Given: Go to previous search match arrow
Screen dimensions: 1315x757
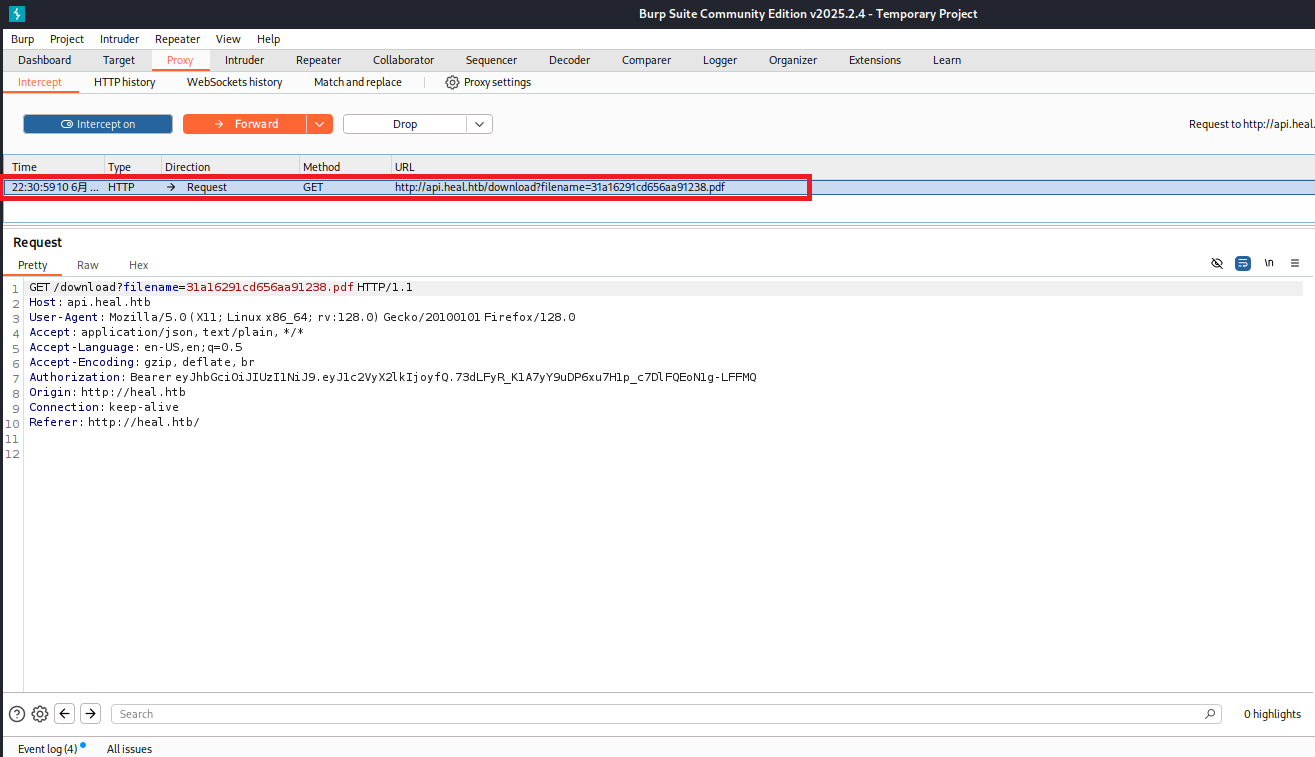Looking at the screenshot, I should click(x=65, y=714).
